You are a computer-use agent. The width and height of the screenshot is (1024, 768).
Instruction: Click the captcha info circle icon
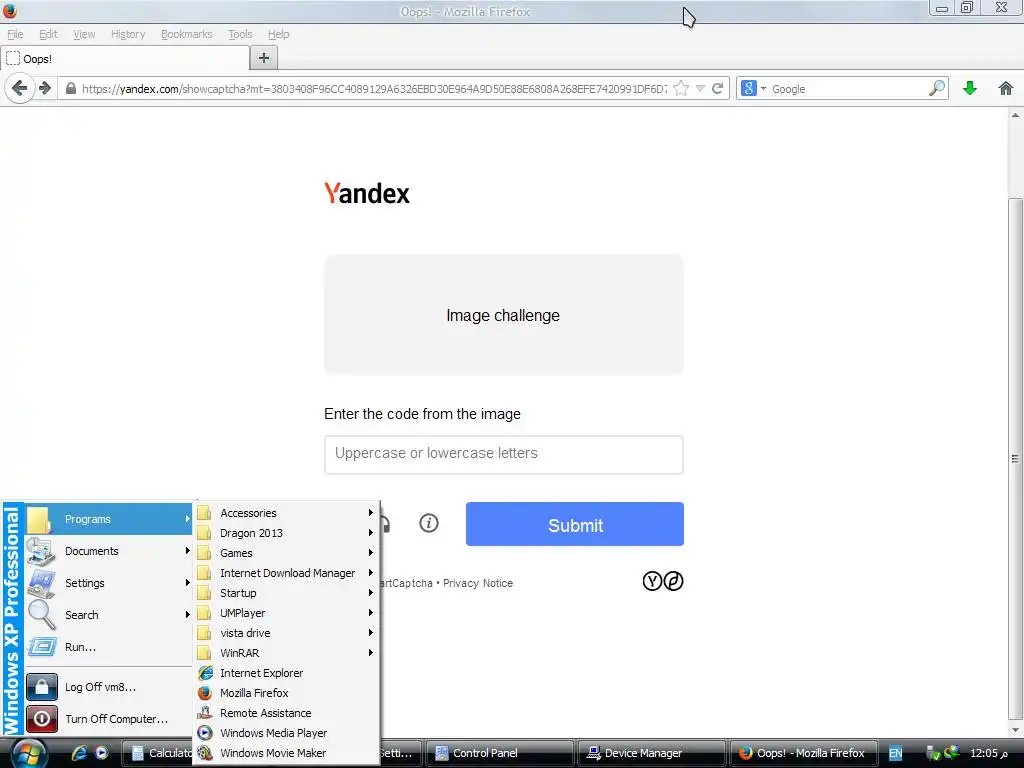[x=428, y=523]
